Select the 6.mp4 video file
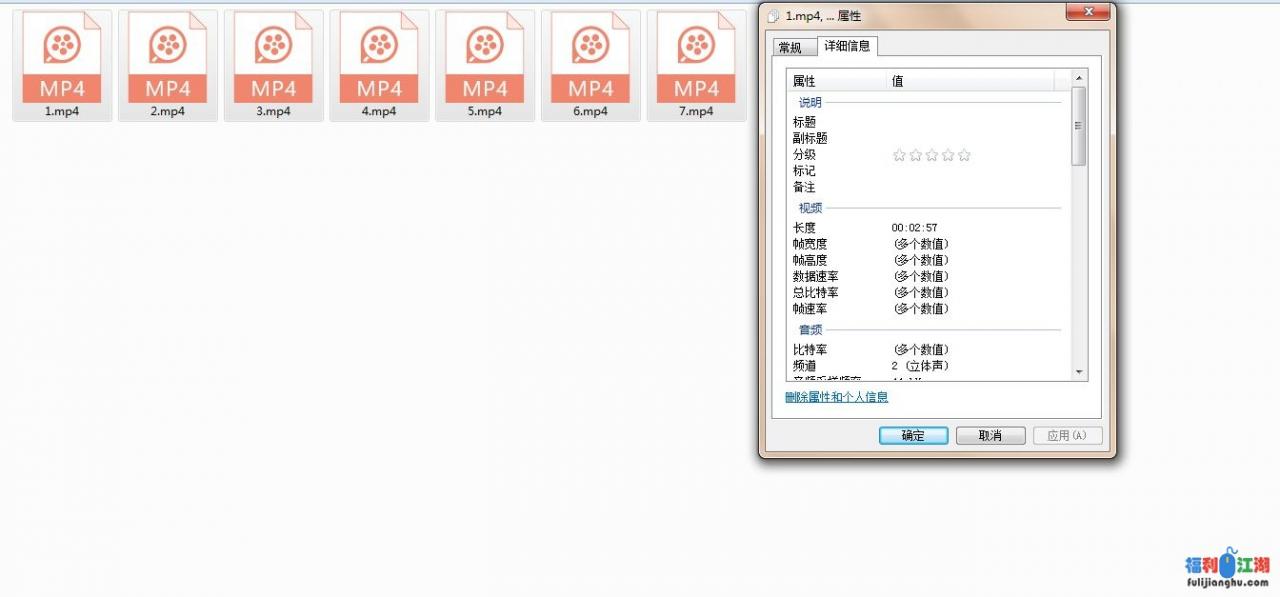This screenshot has width=1280, height=597. [591, 62]
